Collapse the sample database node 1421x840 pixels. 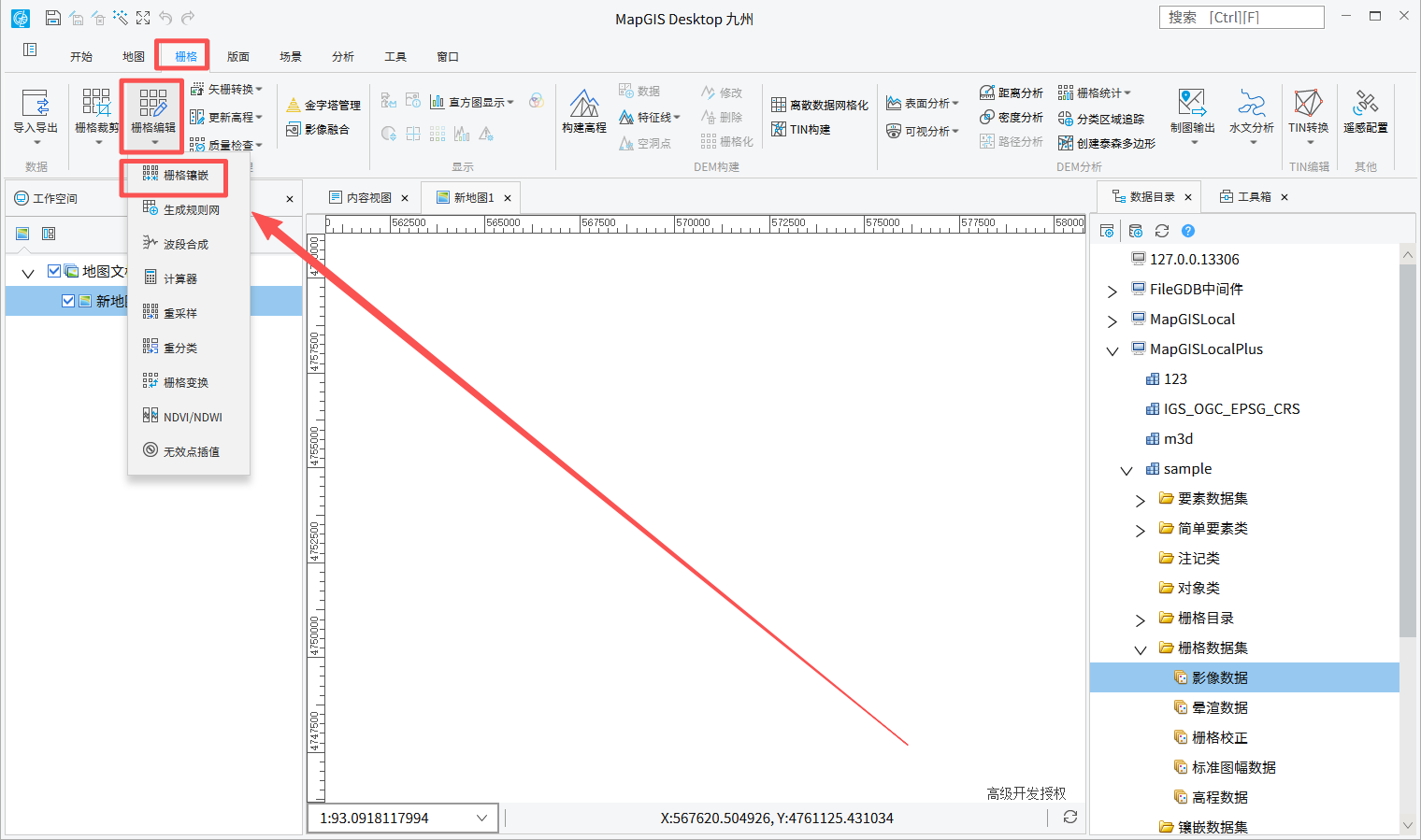[x=1127, y=470]
